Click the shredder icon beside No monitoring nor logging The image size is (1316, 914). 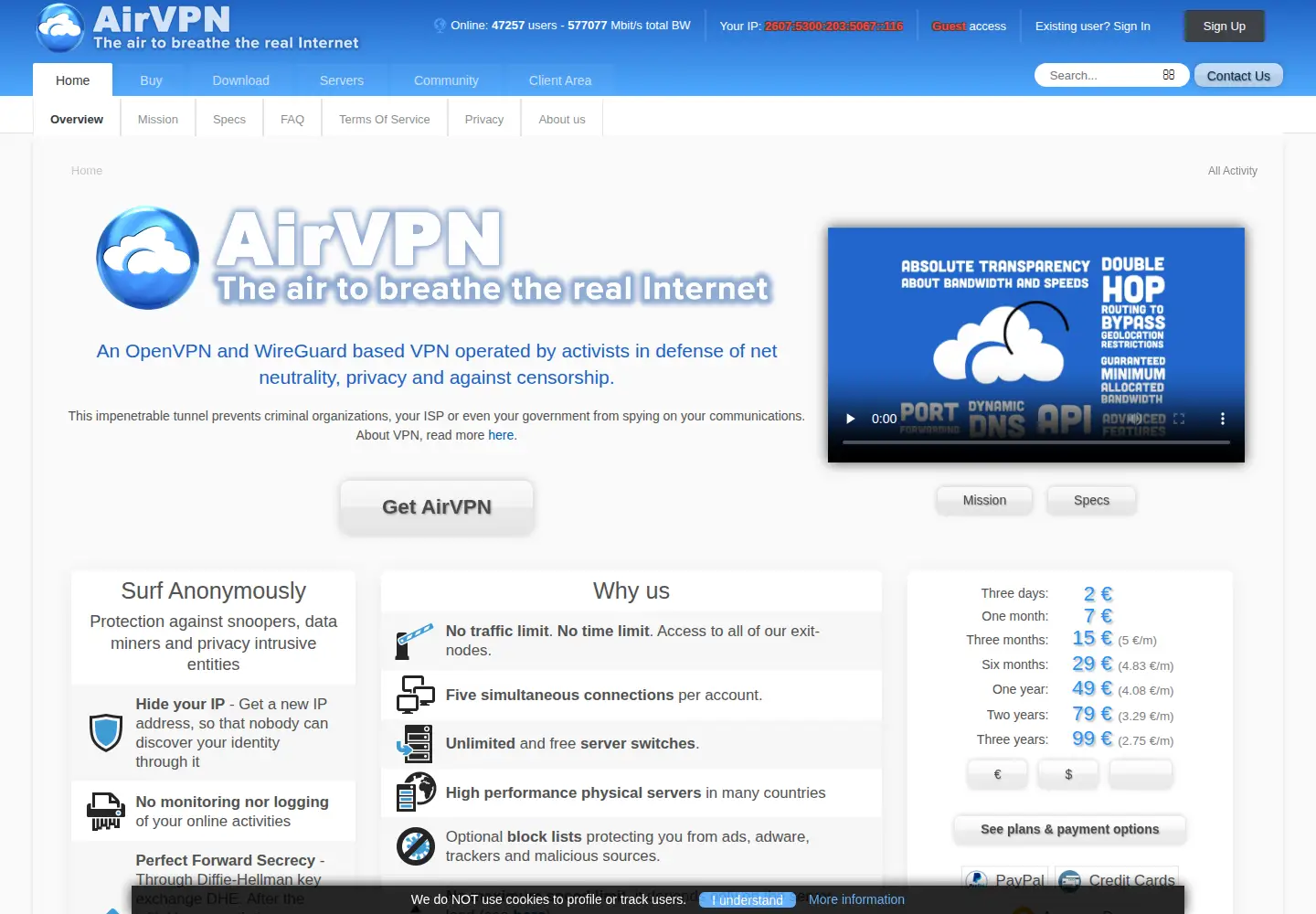coord(105,811)
